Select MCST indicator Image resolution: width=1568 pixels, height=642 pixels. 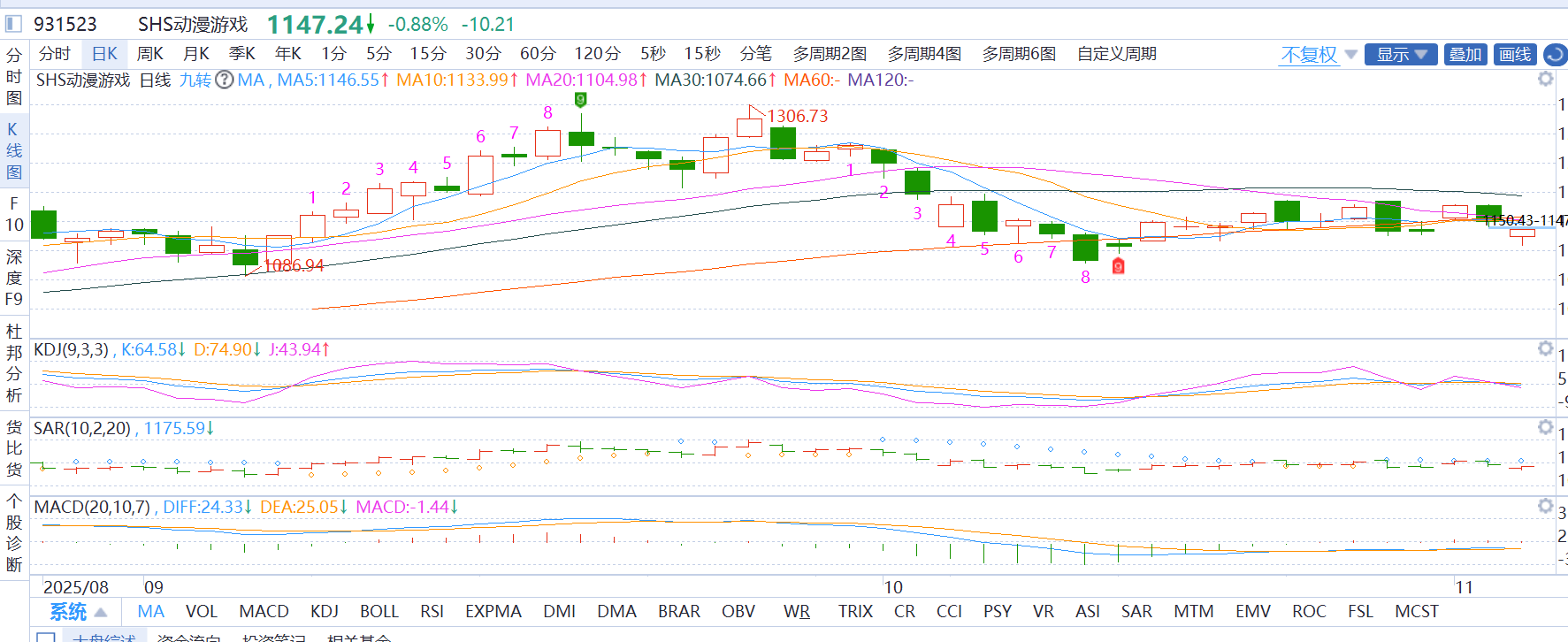(x=1416, y=611)
